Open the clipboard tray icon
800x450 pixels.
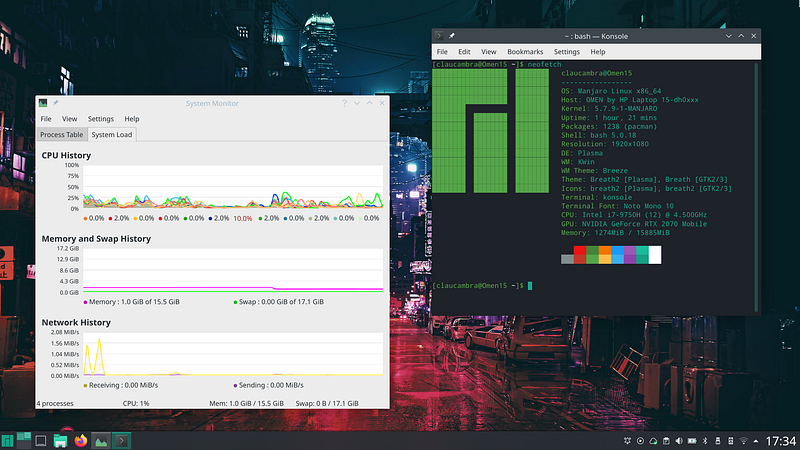point(666,441)
